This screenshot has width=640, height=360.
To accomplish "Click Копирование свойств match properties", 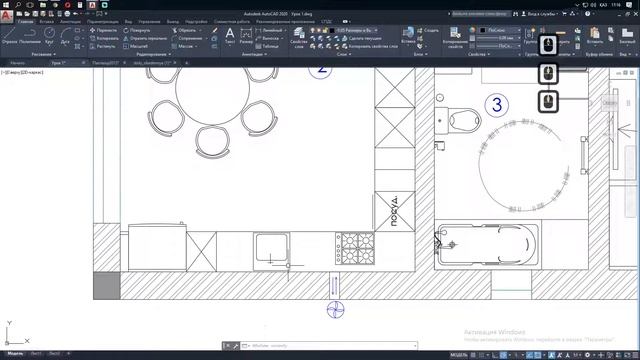I will point(455,38).
